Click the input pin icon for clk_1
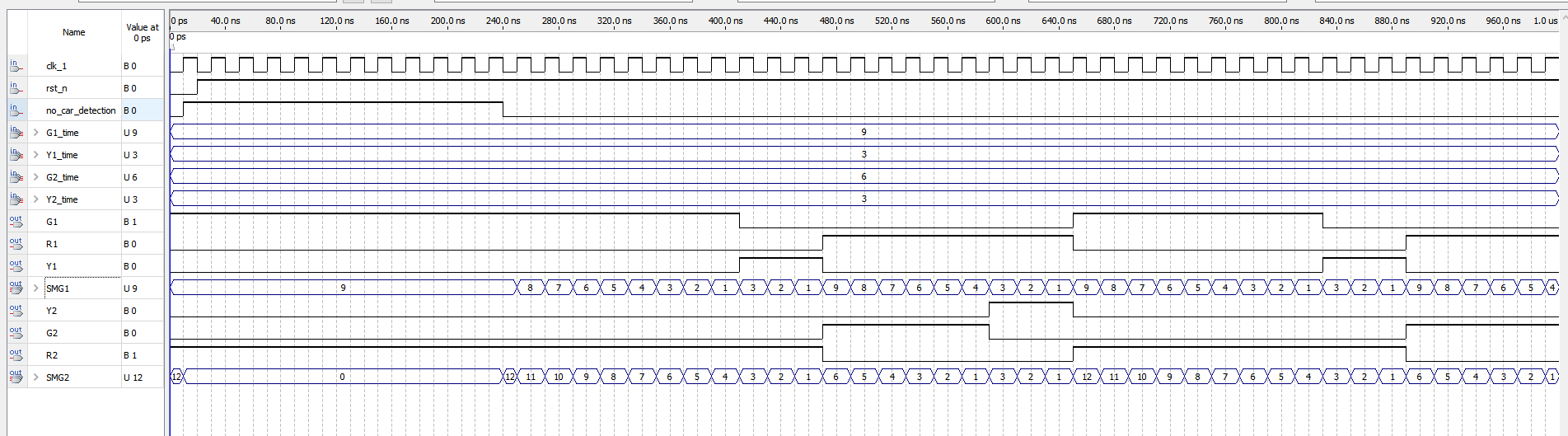The height and width of the screenshot is (436, 1568). (x=16, y=65)
